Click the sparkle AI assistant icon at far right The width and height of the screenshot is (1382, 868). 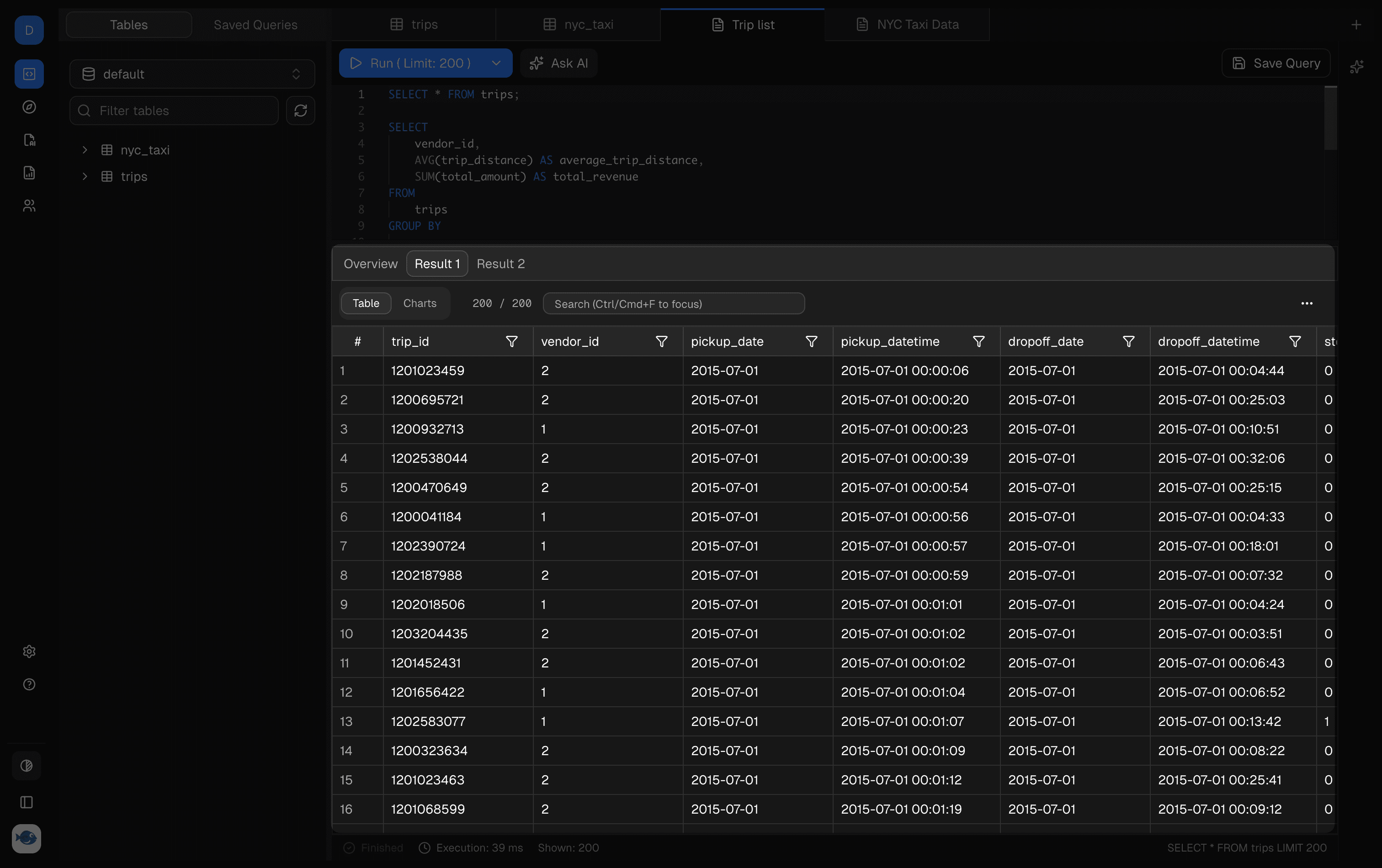tap(1357, 67)
